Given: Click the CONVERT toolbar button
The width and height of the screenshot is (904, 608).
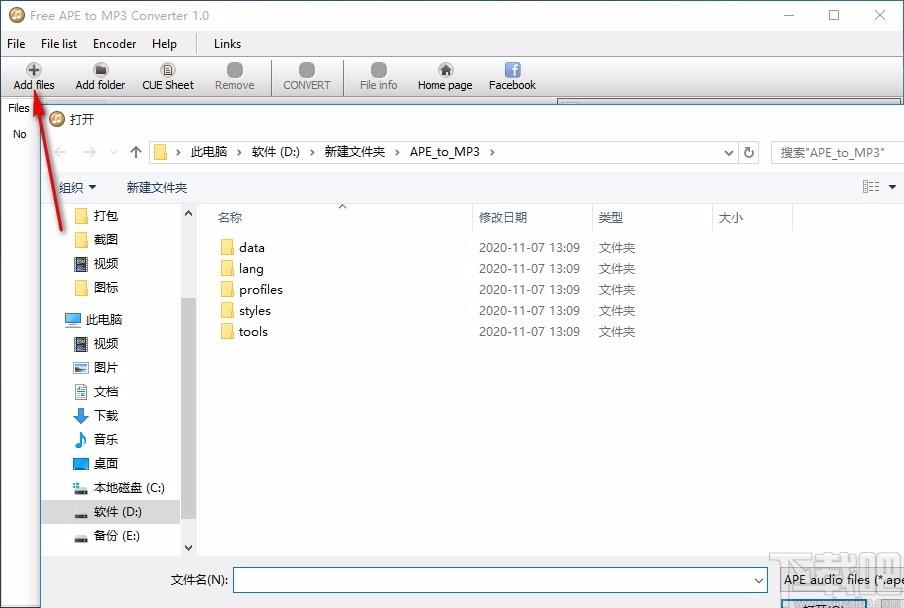Looking at the screenshot, I should 307,77.
